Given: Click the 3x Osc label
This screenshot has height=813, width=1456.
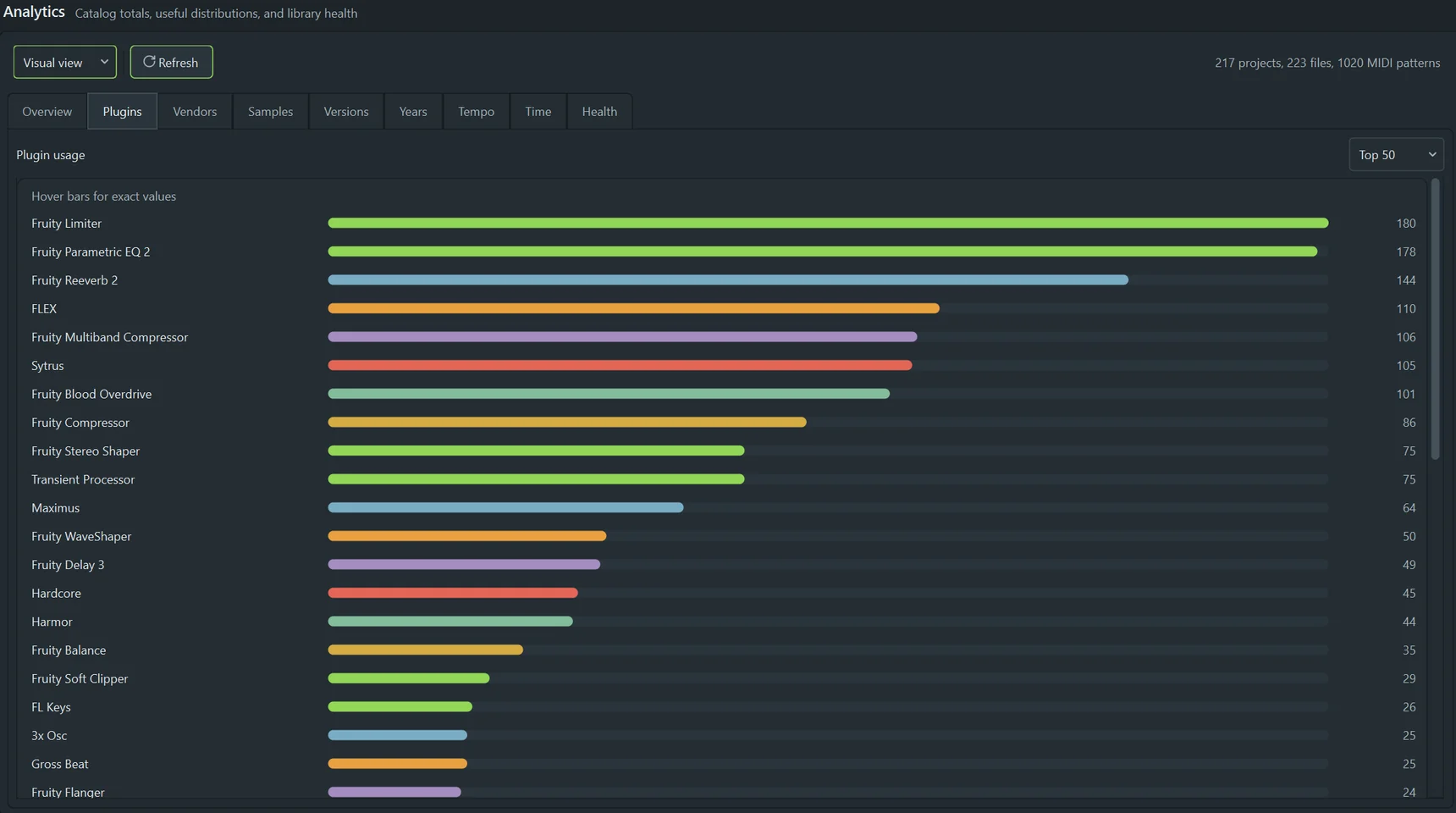Looking at the screenshot, I should click(x=49, y=735).
